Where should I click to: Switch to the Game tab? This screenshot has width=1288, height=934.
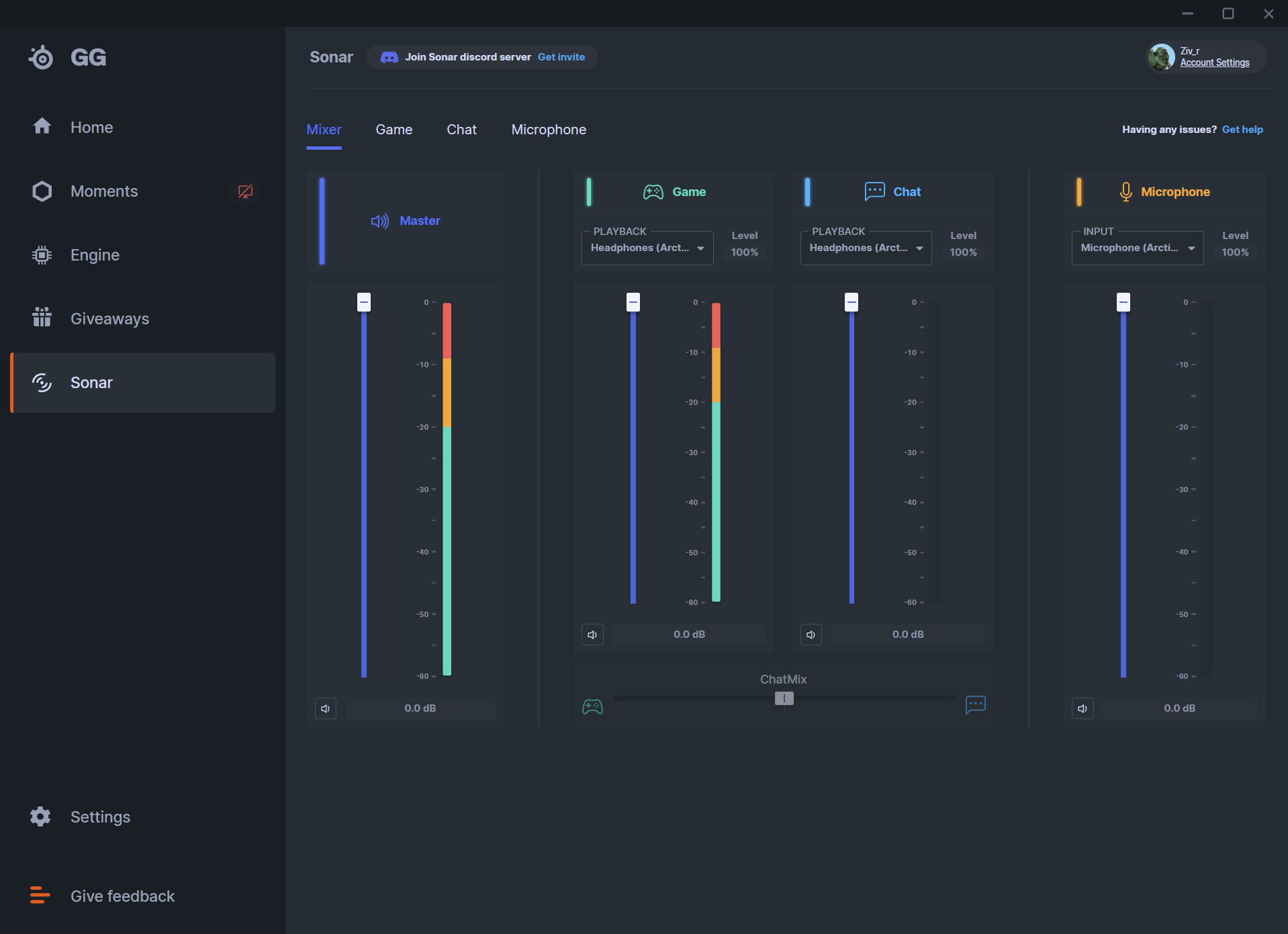[394, 130]
